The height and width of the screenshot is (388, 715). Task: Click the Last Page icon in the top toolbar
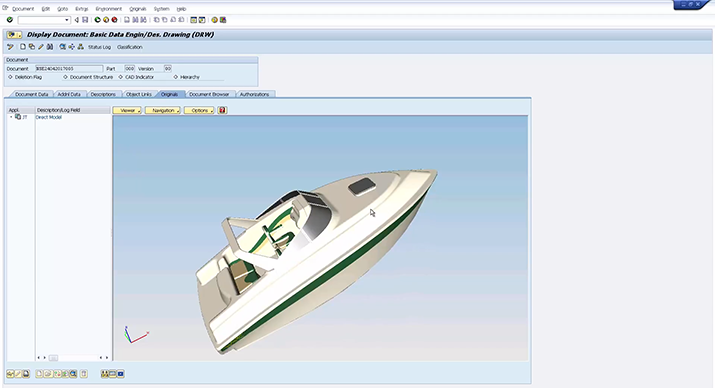click(181, 20)
